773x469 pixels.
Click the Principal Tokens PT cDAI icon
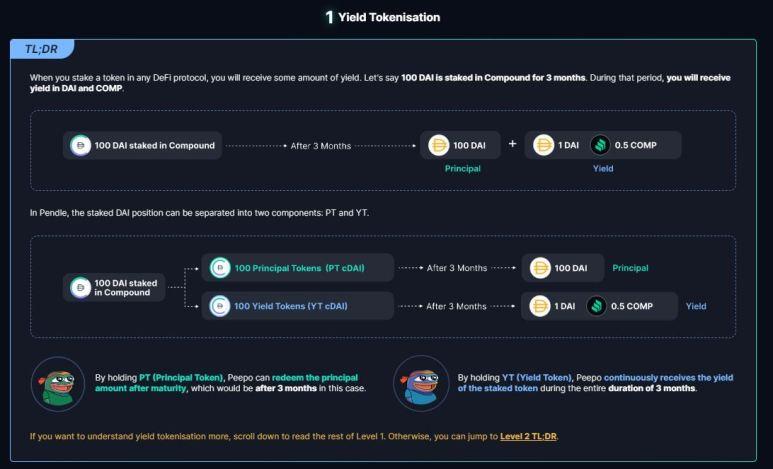point(219,268)
